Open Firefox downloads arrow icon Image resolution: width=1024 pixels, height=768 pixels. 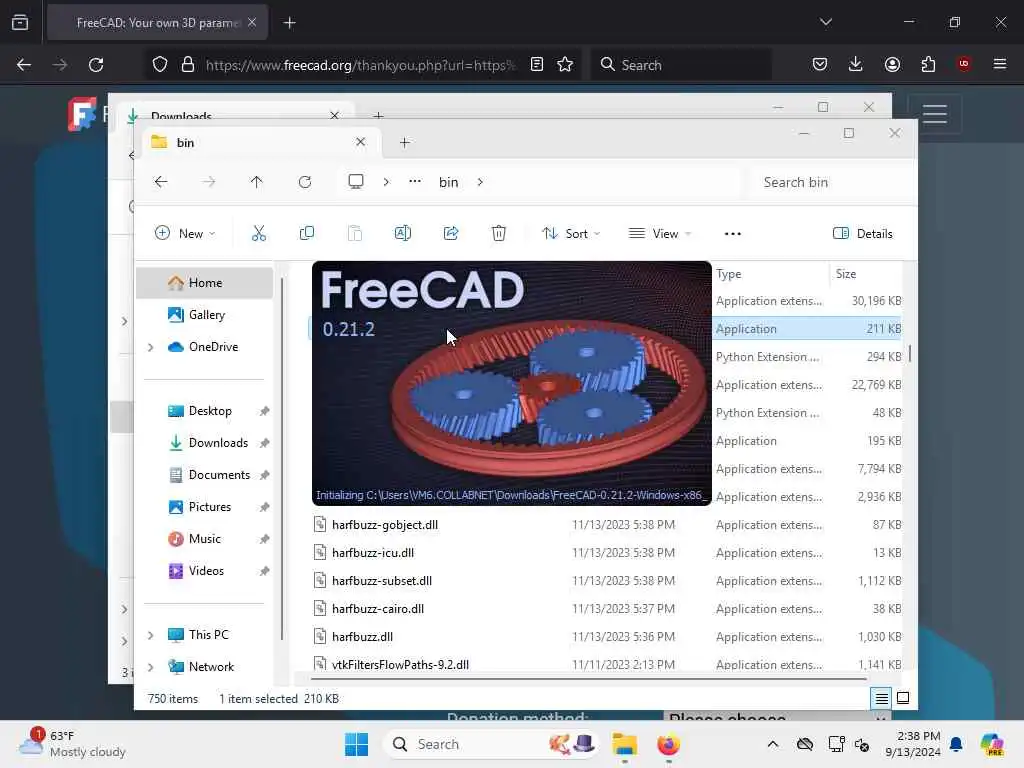(856, 64)
